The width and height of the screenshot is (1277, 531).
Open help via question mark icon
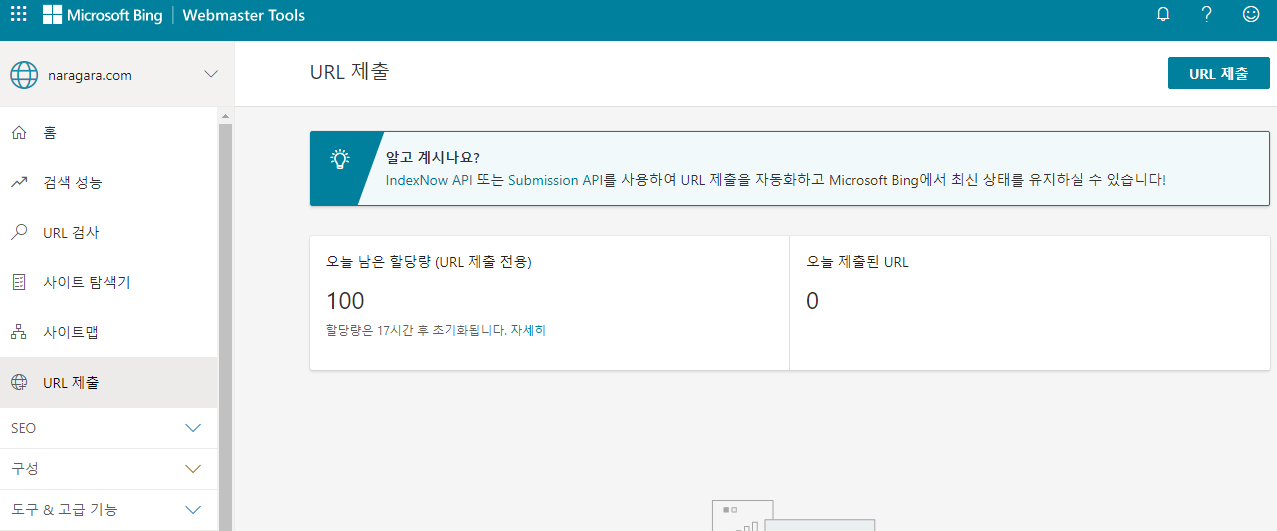pyautogui.click(x=1207, y=14)
